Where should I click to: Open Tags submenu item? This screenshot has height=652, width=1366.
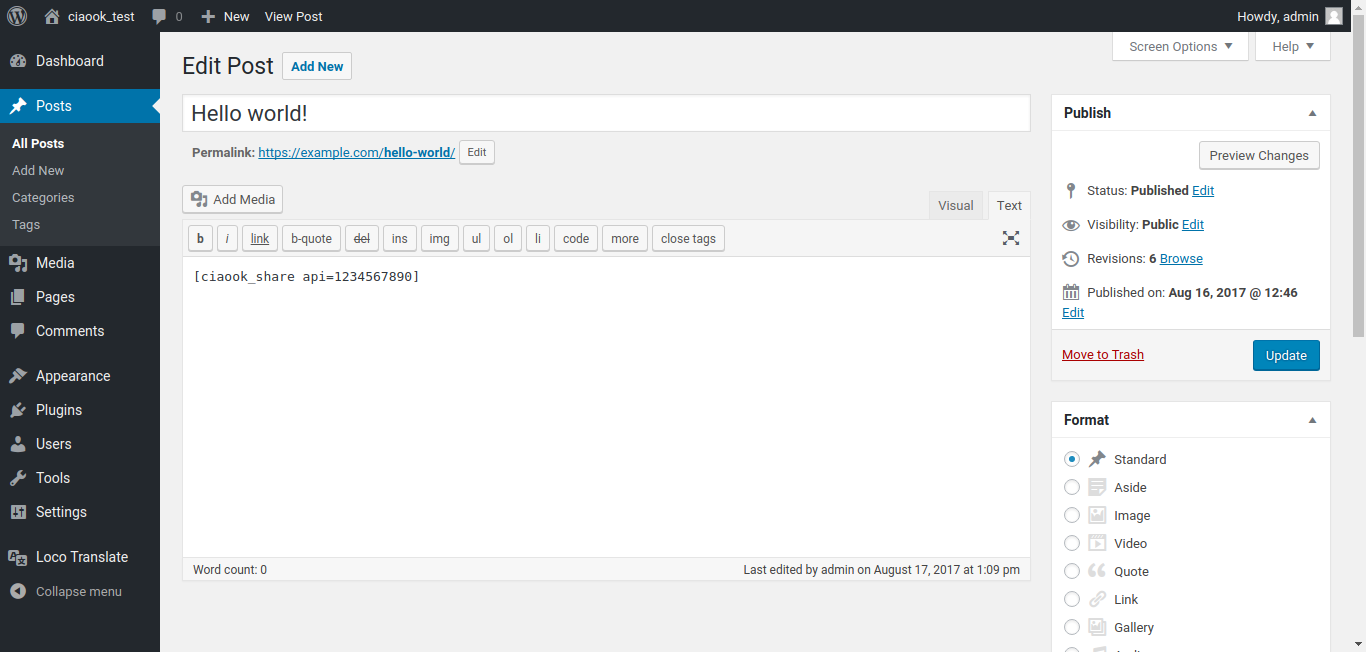pyautogui.click(x=26, y=224)
